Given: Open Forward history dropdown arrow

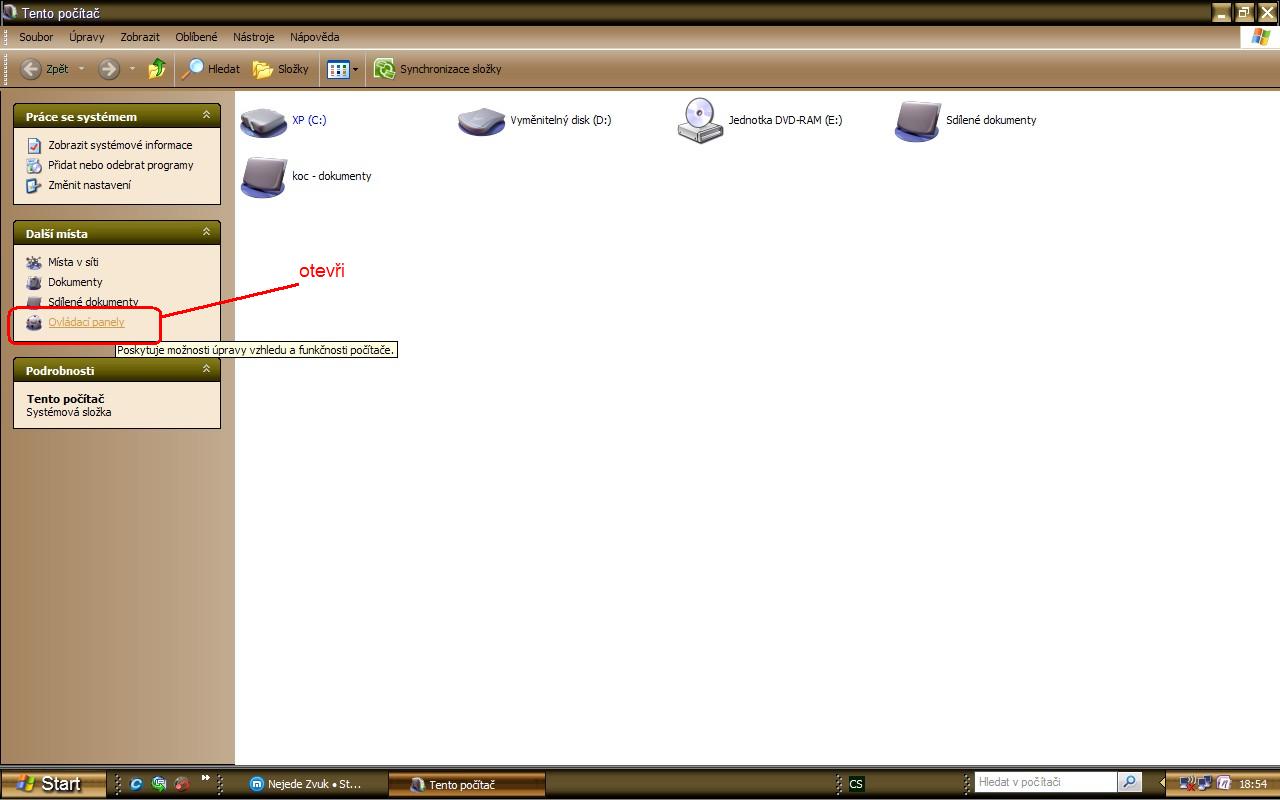Looking at the screenshot, I should (132, 69).
